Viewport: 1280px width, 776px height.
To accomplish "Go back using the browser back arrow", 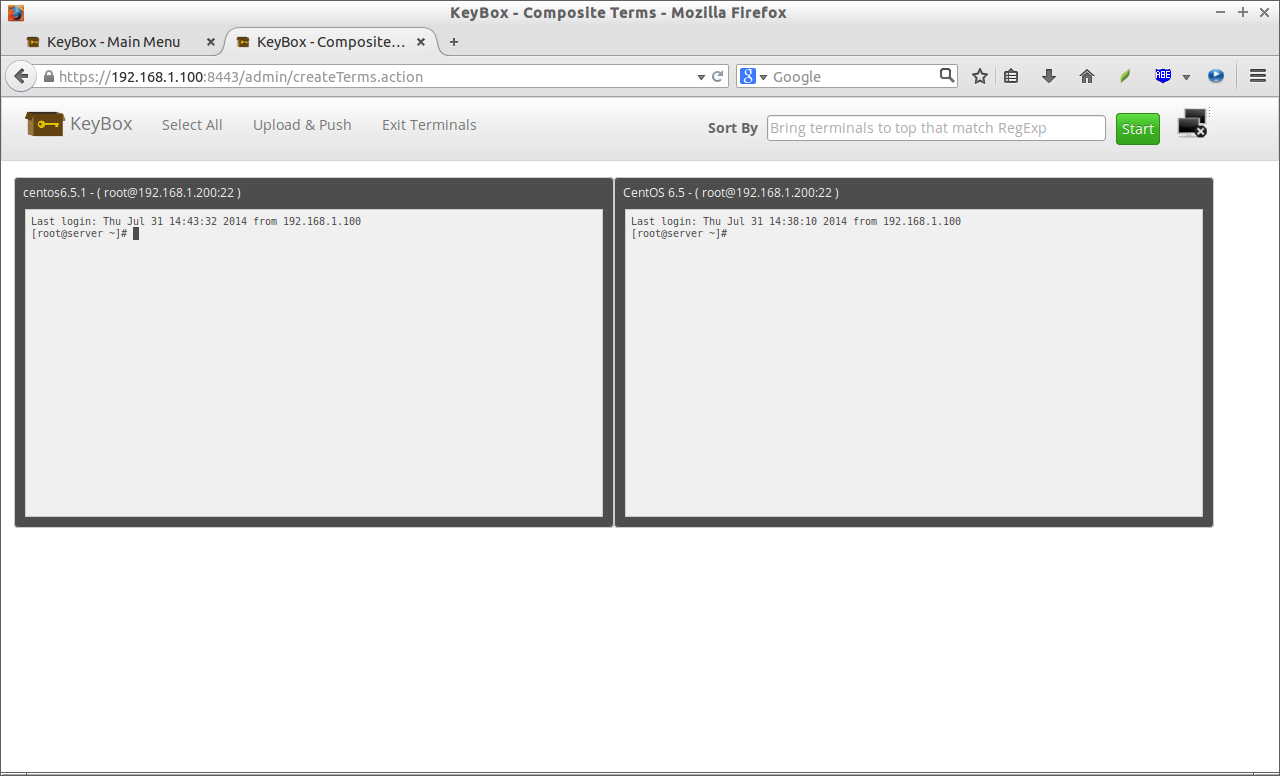I will [21, 76].
